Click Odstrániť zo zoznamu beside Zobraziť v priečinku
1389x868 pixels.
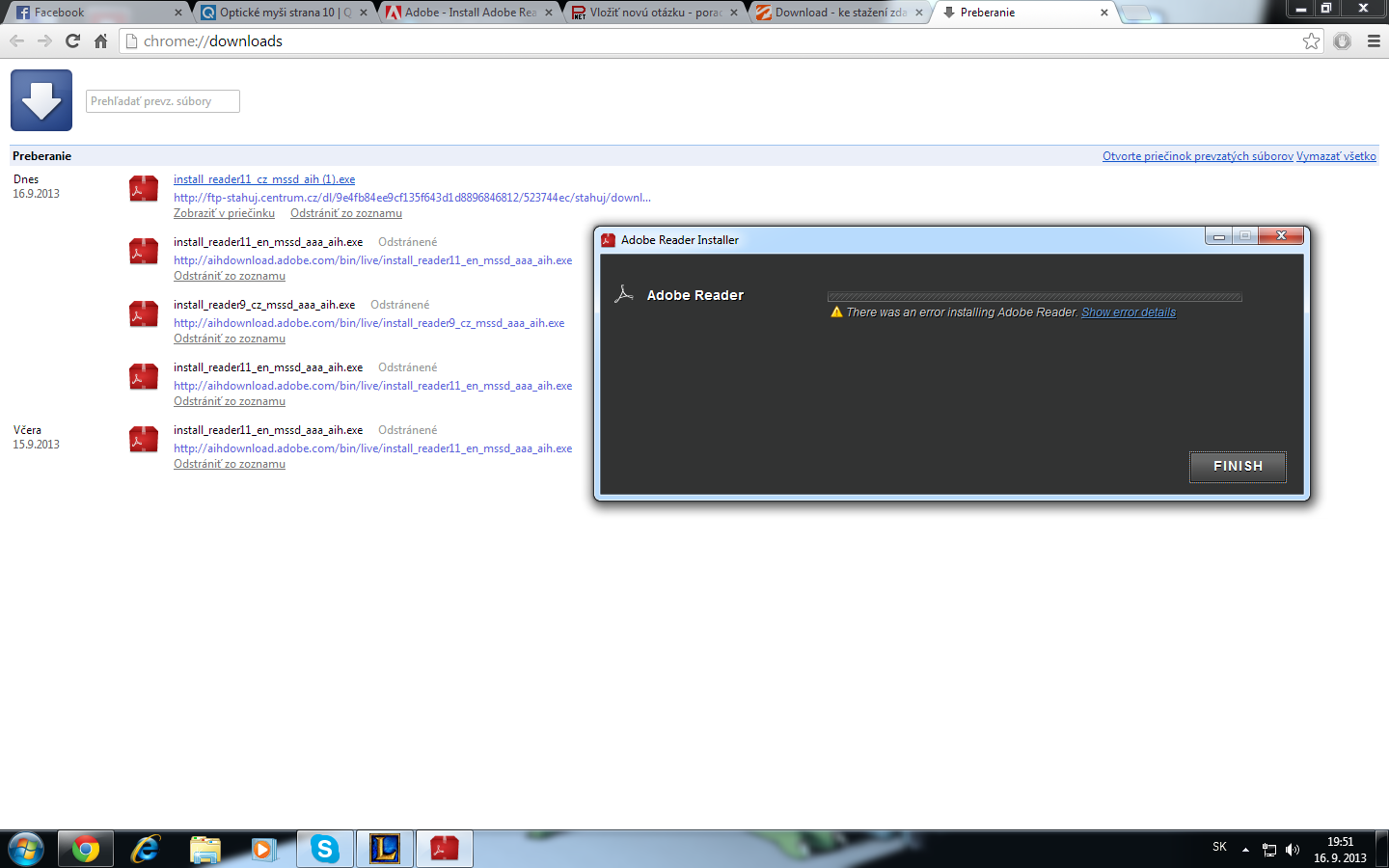pyautogui.click(x=346, y=213)
